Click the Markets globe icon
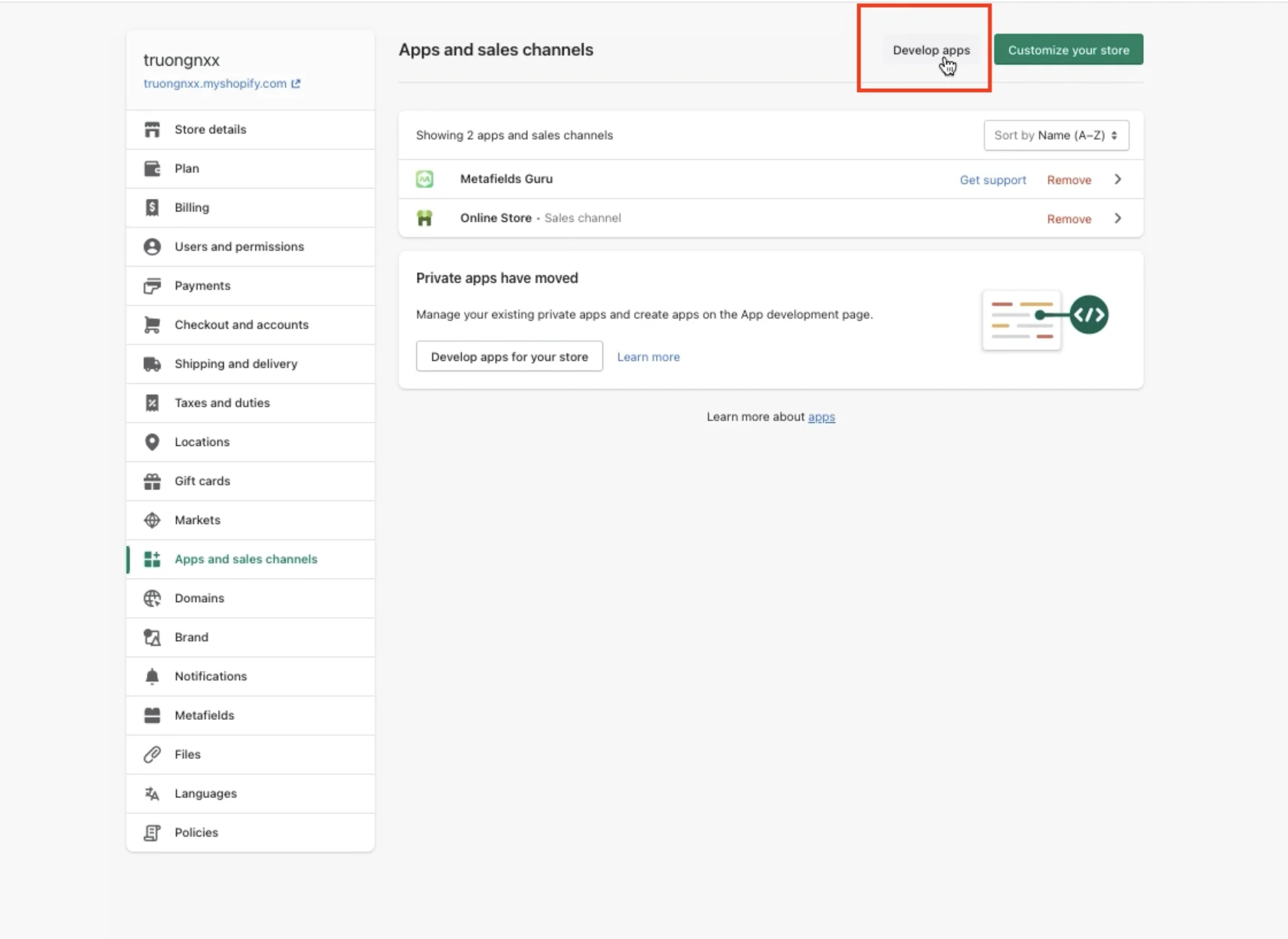The image size is (1288, 939). coord(152,519)
